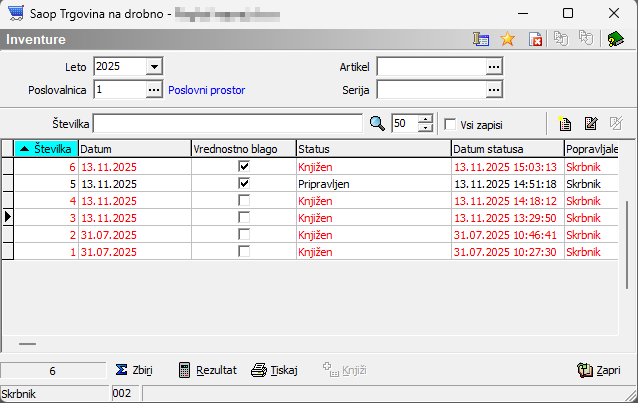Toggle Vrednostno blago checkbox in row 4

pos(244,200)
